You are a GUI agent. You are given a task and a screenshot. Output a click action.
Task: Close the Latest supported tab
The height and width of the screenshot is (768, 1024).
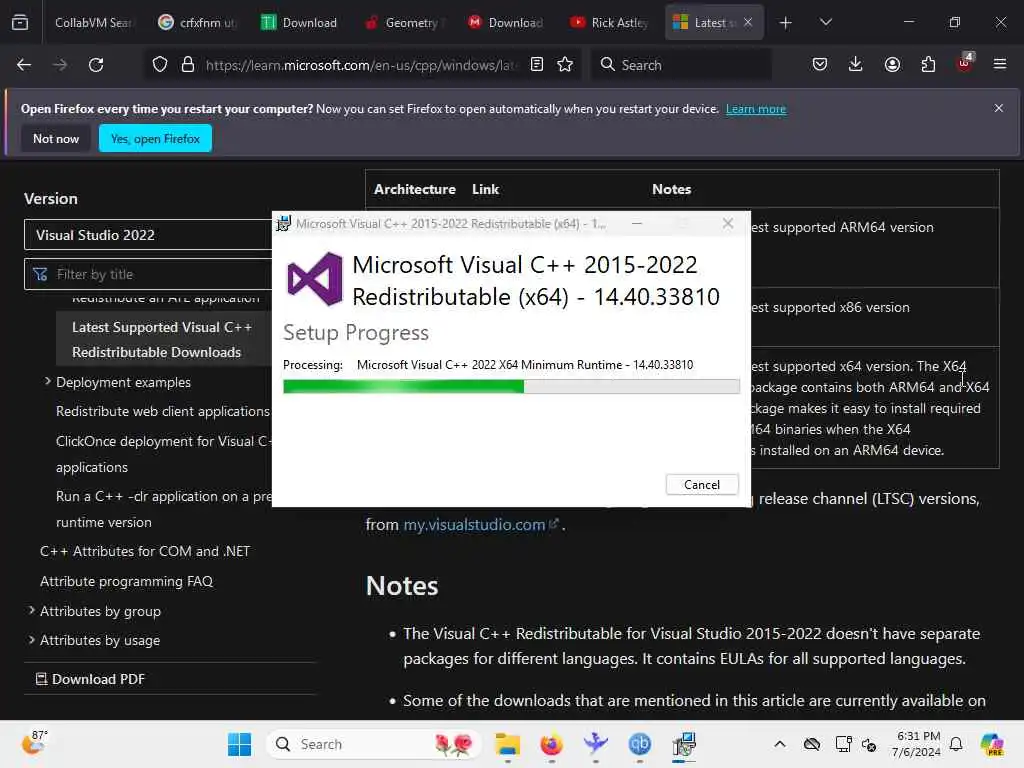748,23
